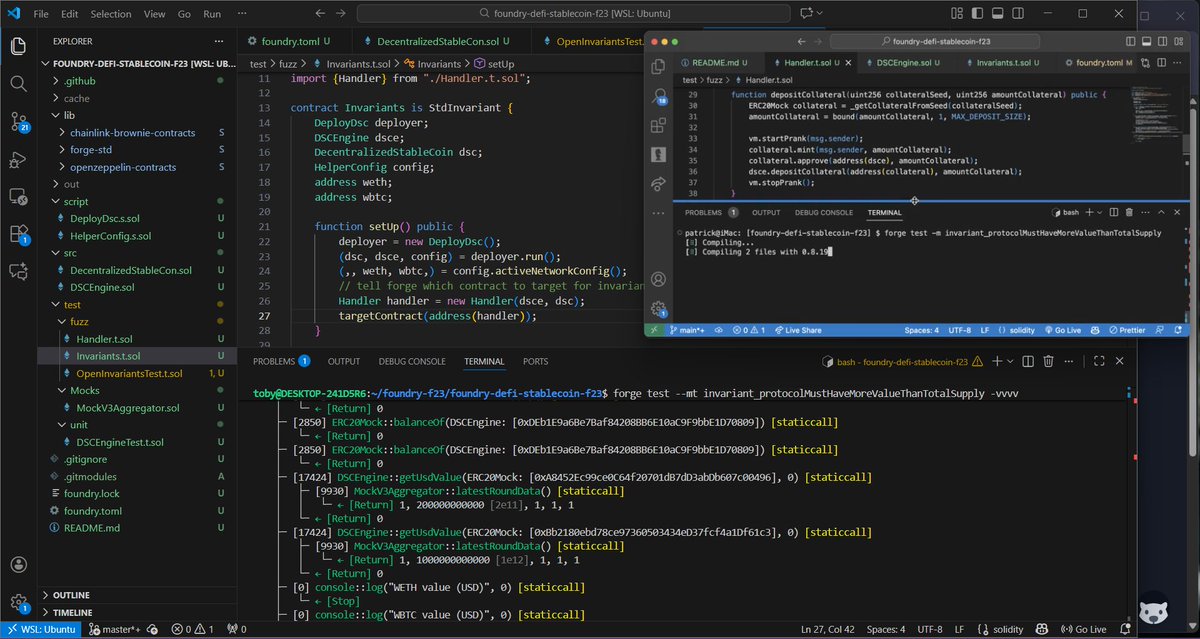This screenshot has width=1200, height=639.
Task: Click Live Share in video window status bar
Action: coord(798,330)
